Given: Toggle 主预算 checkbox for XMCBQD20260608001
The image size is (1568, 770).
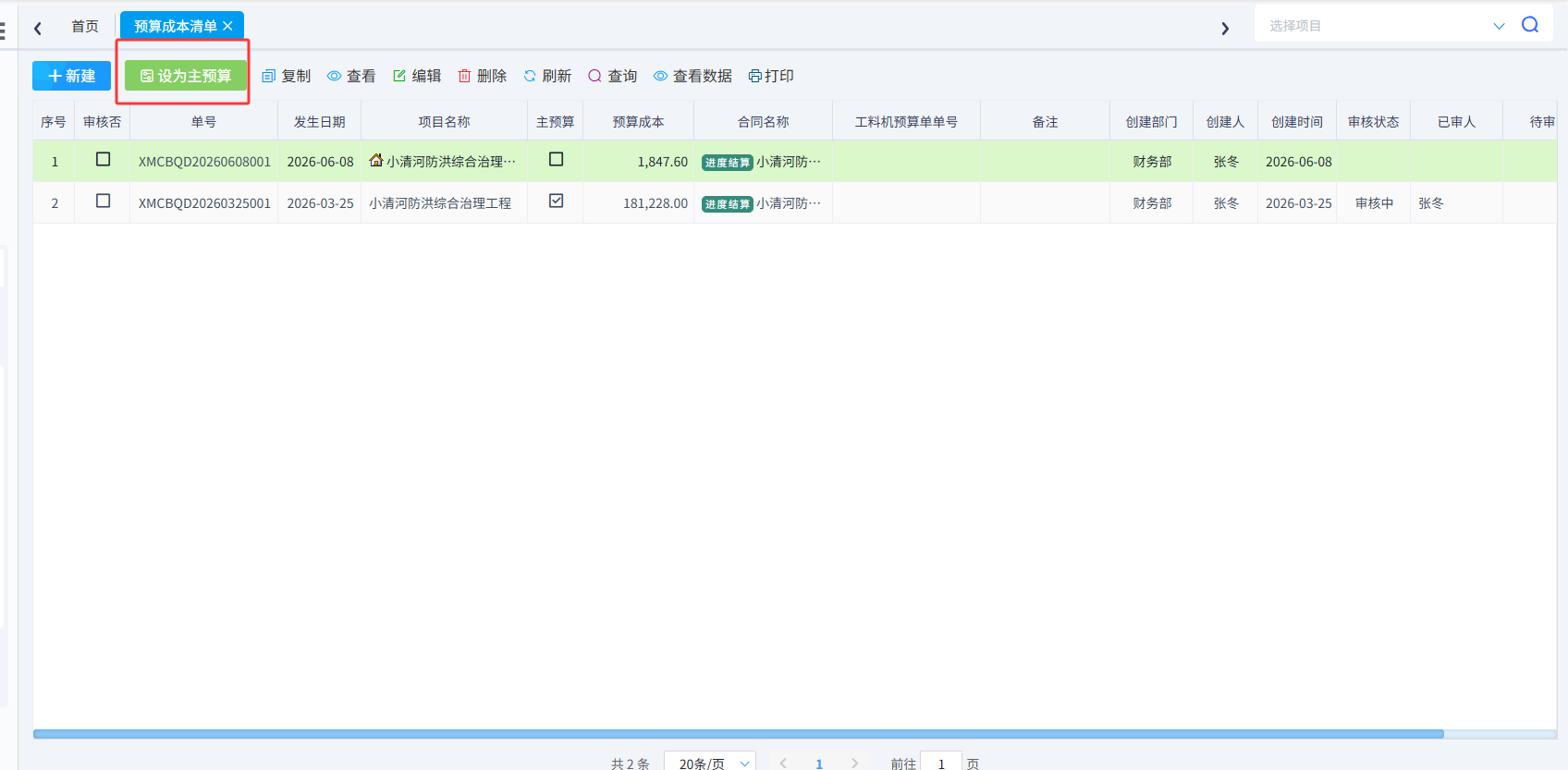Looking at the screenshot, I should coord(556,159).
